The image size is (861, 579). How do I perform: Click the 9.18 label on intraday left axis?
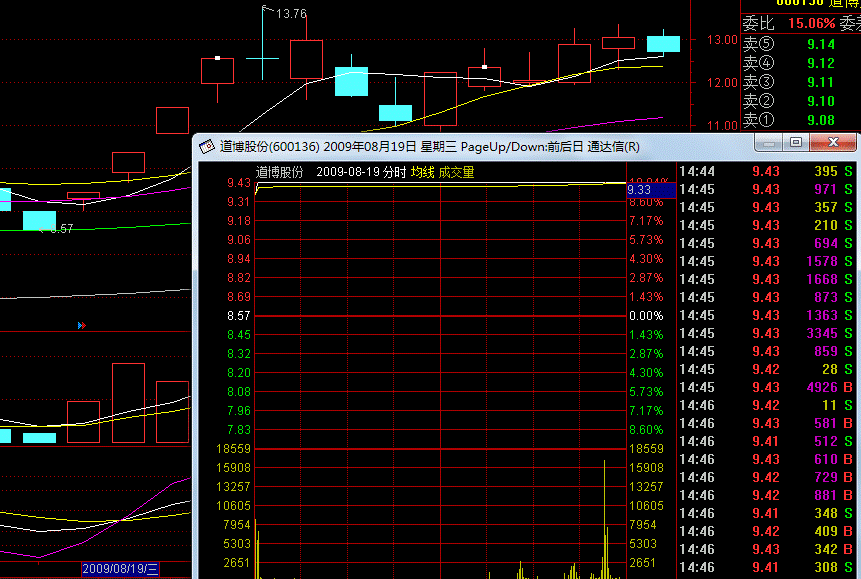(238, 221)
